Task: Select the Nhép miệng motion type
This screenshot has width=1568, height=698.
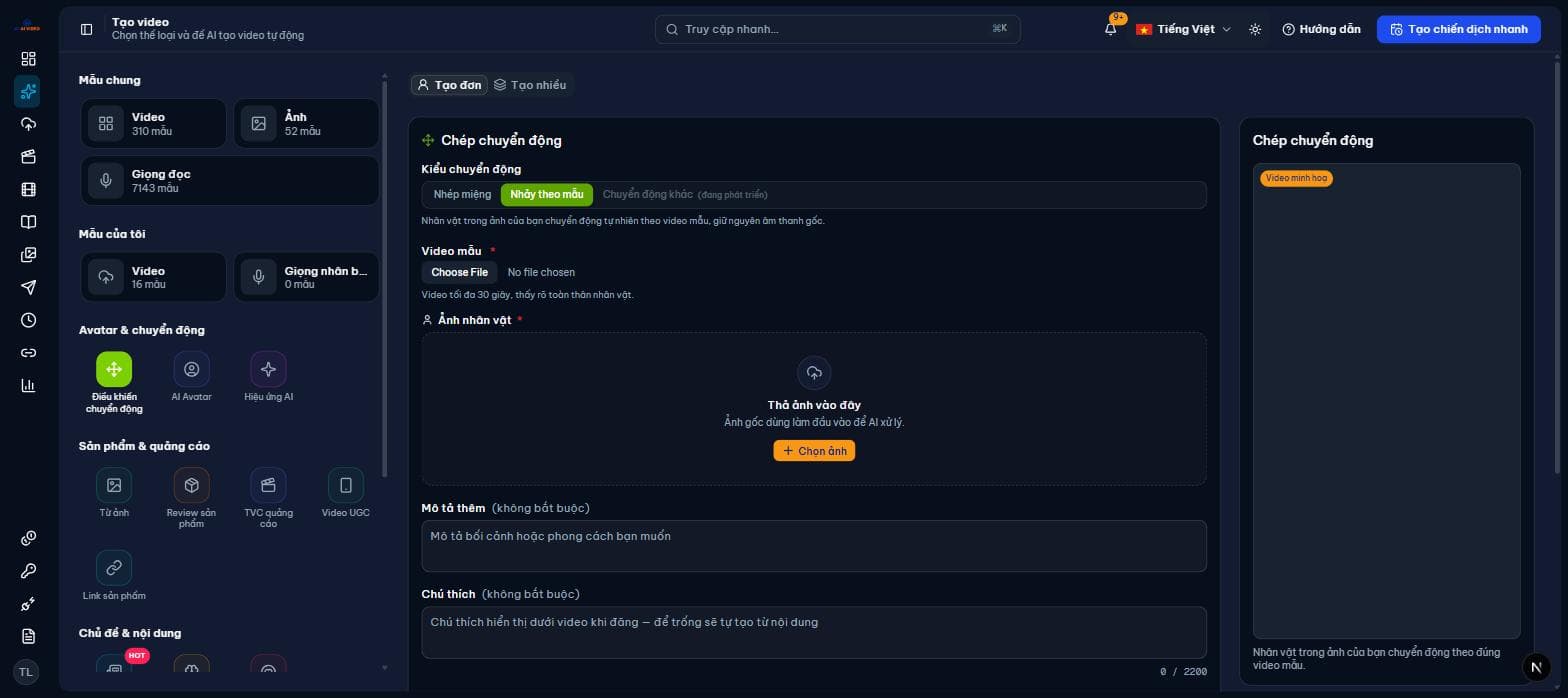Action: tap(462, 194)
